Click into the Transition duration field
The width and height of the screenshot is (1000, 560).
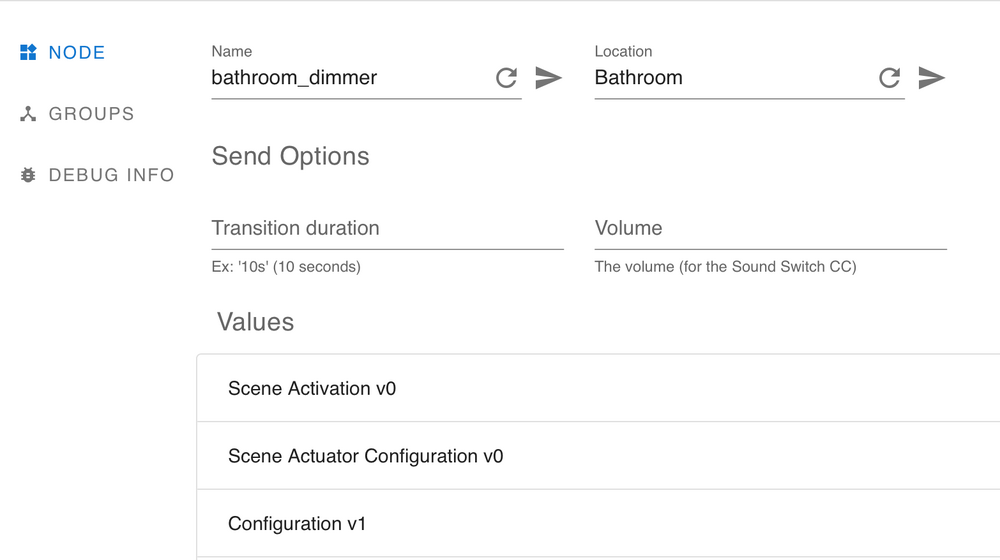tap(387, 229)
